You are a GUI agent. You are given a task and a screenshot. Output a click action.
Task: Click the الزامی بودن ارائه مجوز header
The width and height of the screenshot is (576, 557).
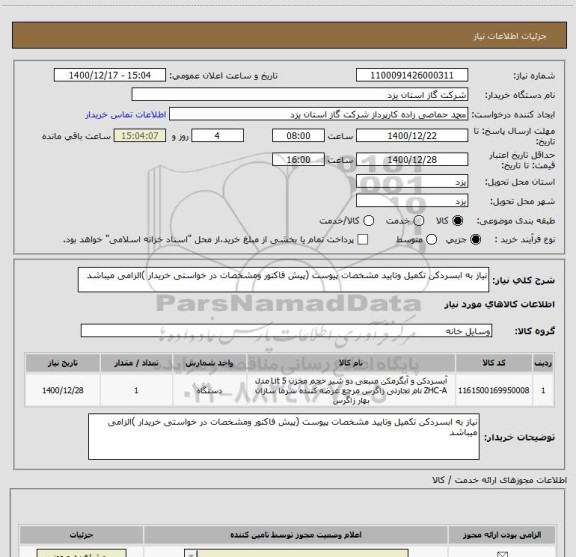point(502,535)
